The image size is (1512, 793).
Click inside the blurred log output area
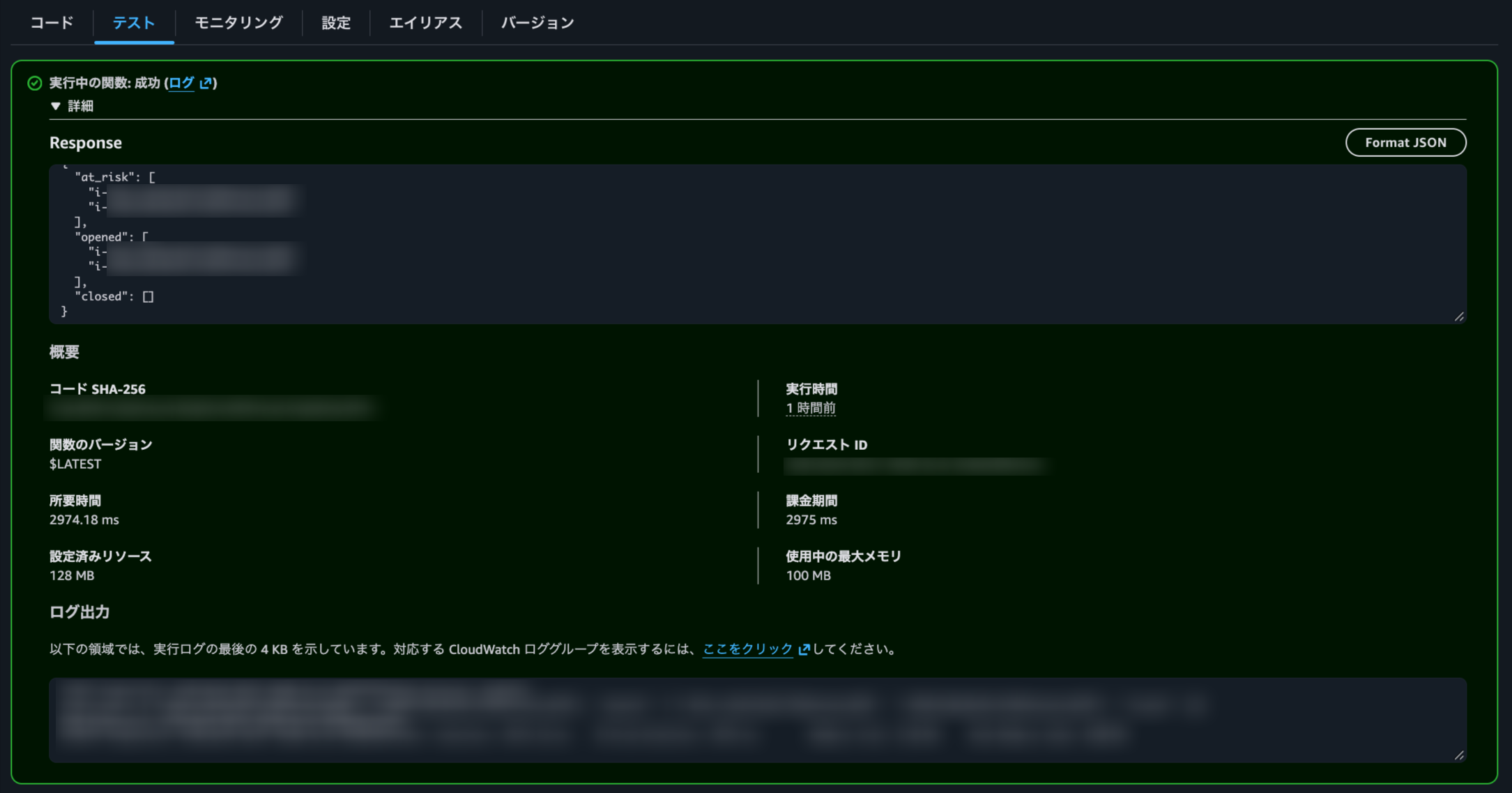point(758,720)
